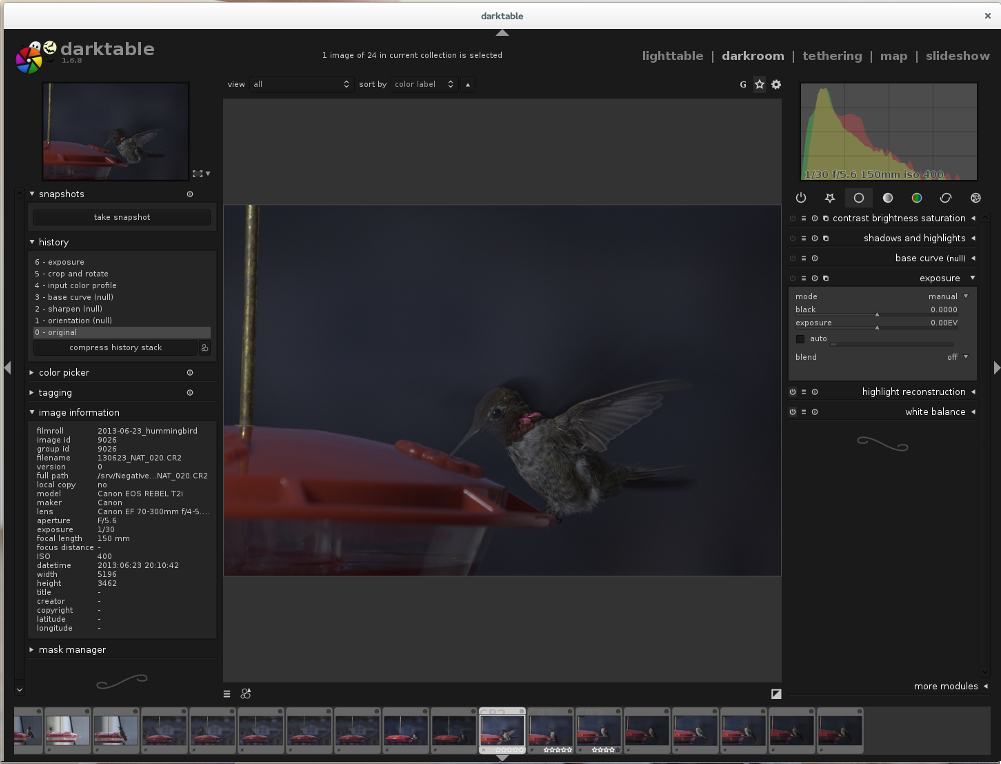Enable the auto exposure checkbox
Viewport: 1001px width, 764px height.
[800, 339]
